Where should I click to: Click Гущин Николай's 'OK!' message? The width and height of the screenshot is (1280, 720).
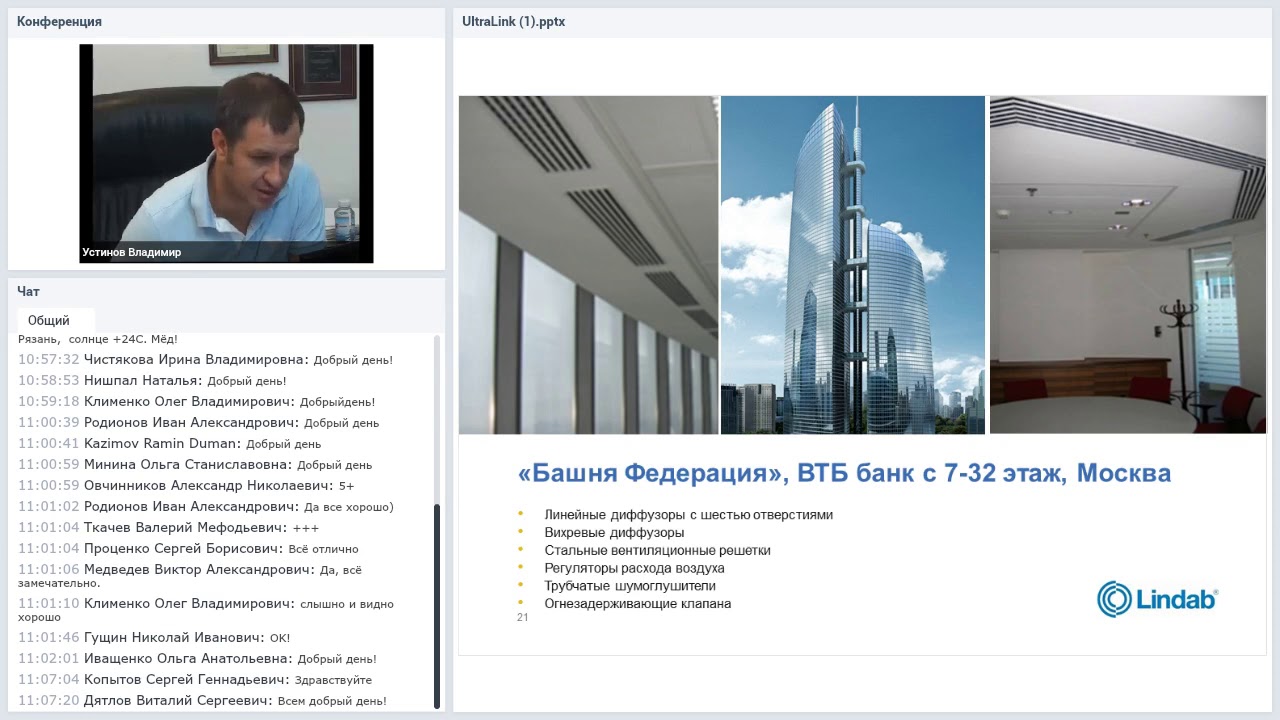[154, 637]
